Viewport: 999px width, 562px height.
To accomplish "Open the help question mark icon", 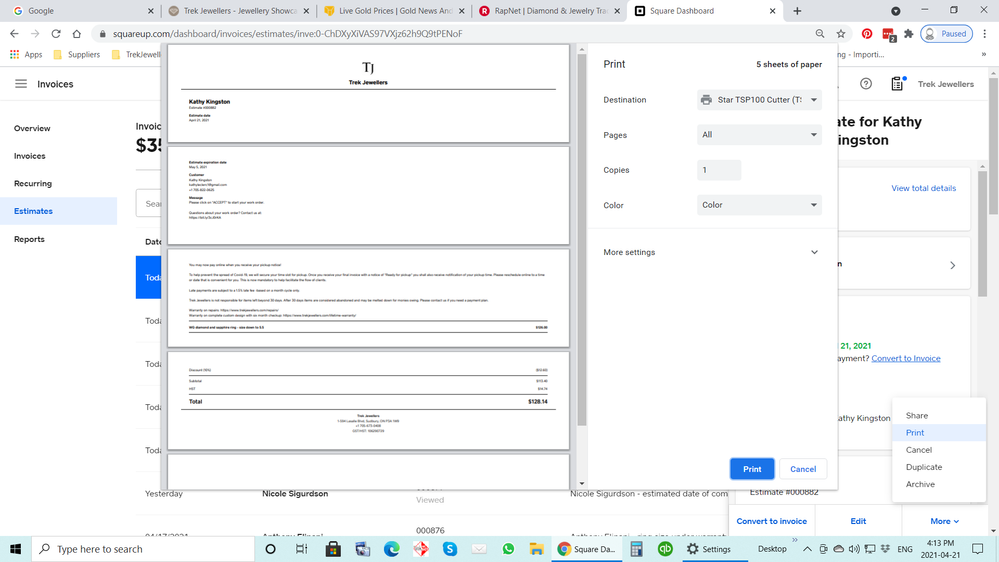I will (866, 84).
